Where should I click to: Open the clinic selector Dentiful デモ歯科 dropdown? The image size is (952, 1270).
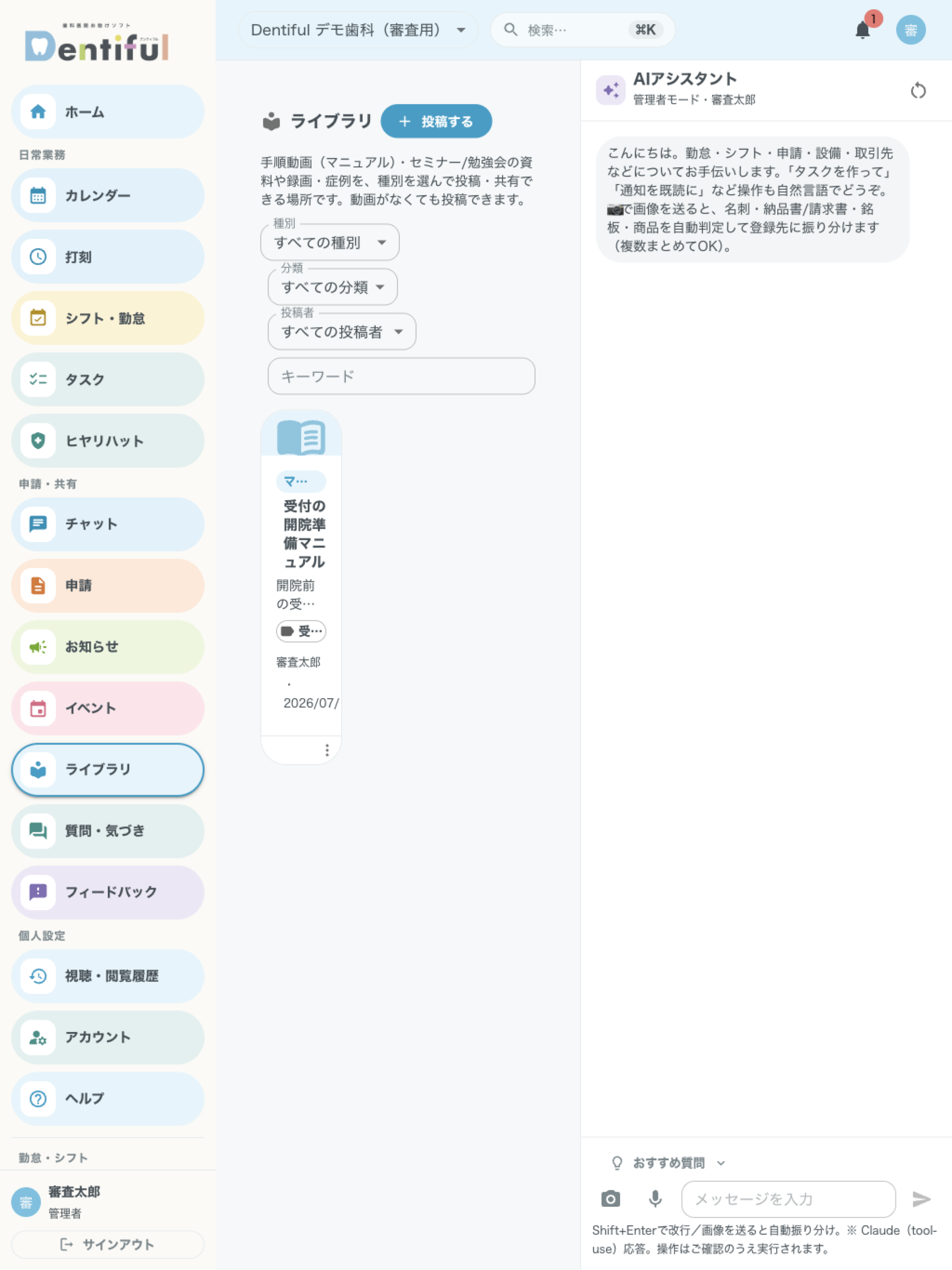tap(358, 30)
